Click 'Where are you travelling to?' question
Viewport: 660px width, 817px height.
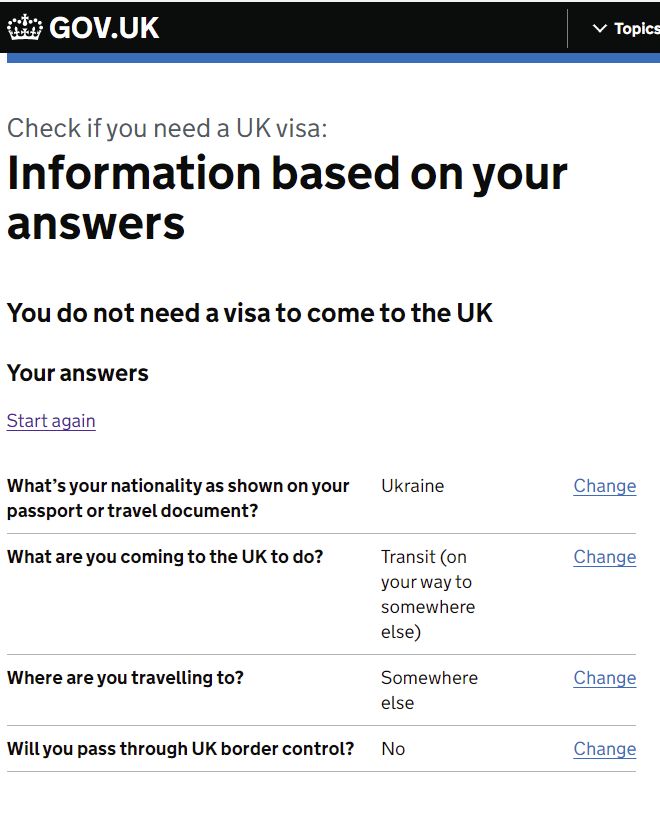pos(125,678)
